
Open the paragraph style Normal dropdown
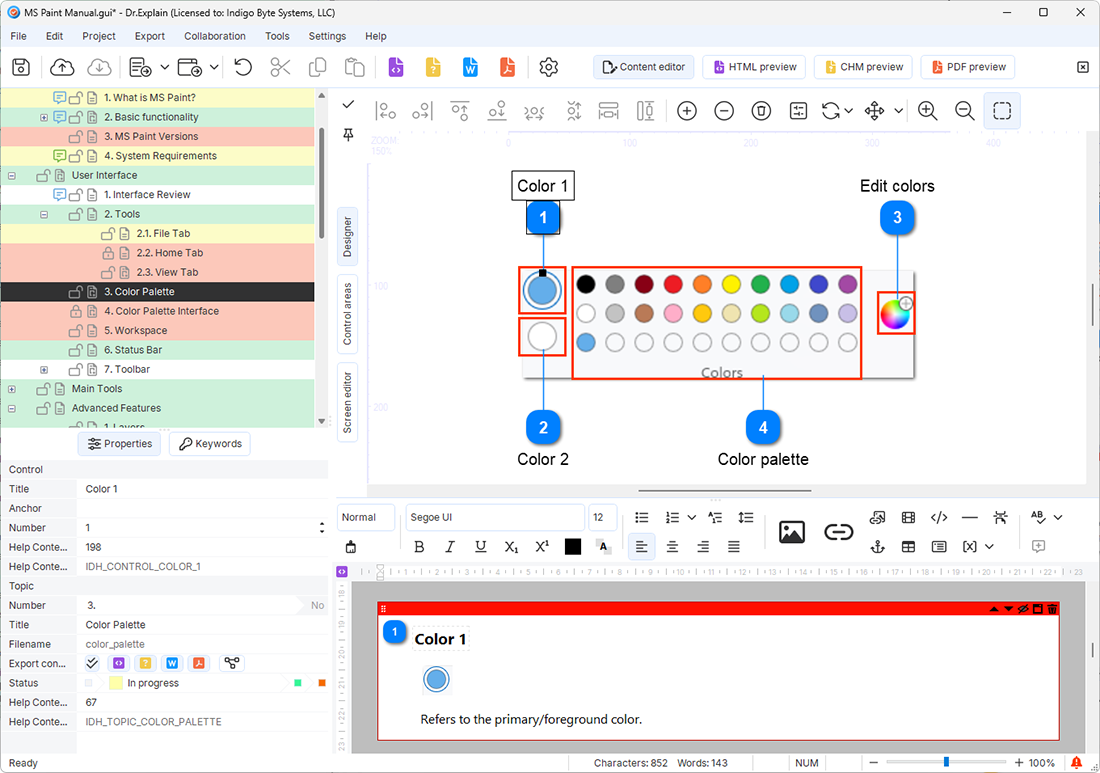tap(365, 518)
